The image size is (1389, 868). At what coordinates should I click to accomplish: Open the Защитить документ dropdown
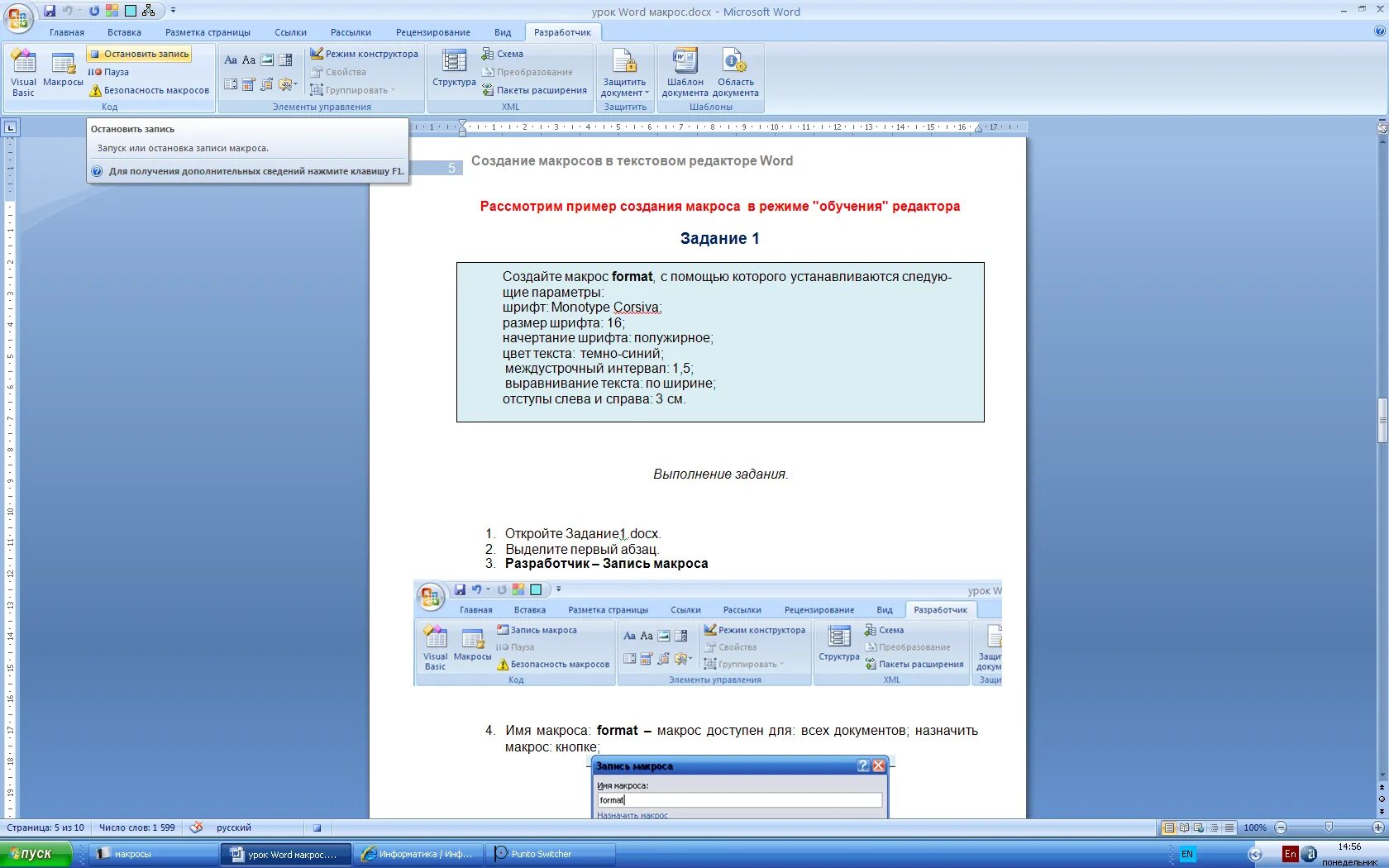pos(624,73)
